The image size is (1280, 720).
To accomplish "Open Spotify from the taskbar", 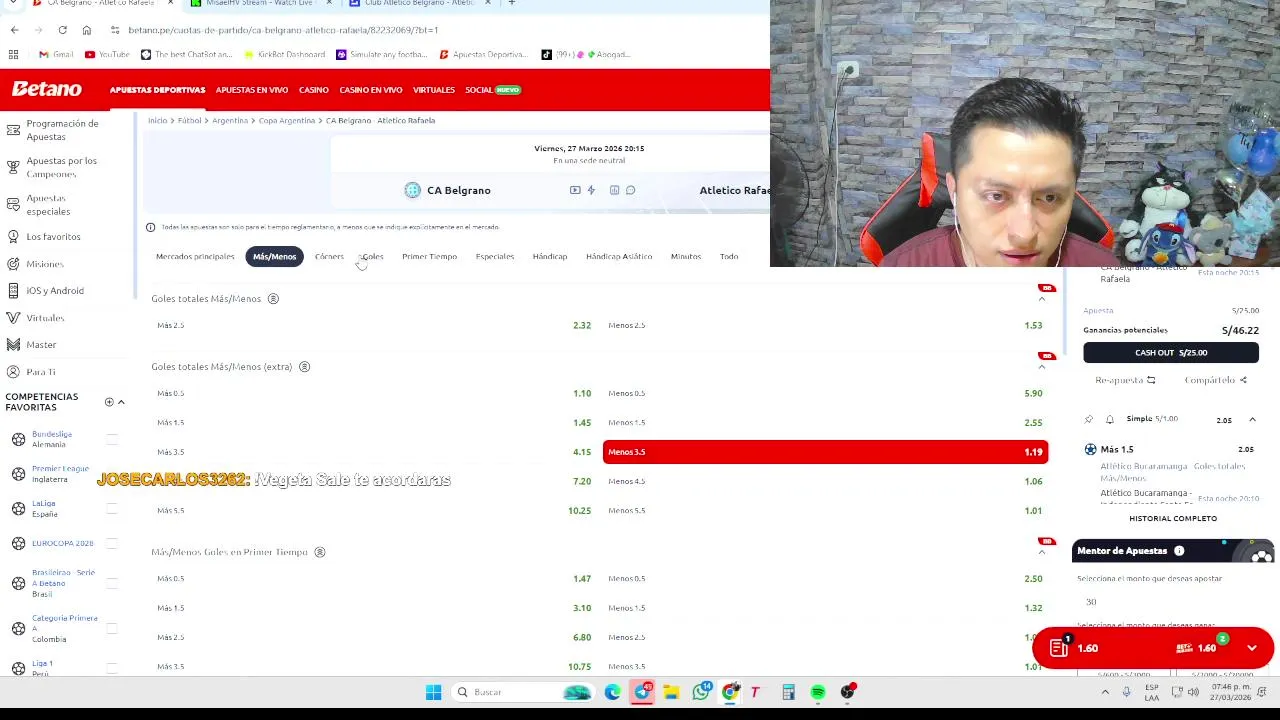I will (x=818, y=692).
